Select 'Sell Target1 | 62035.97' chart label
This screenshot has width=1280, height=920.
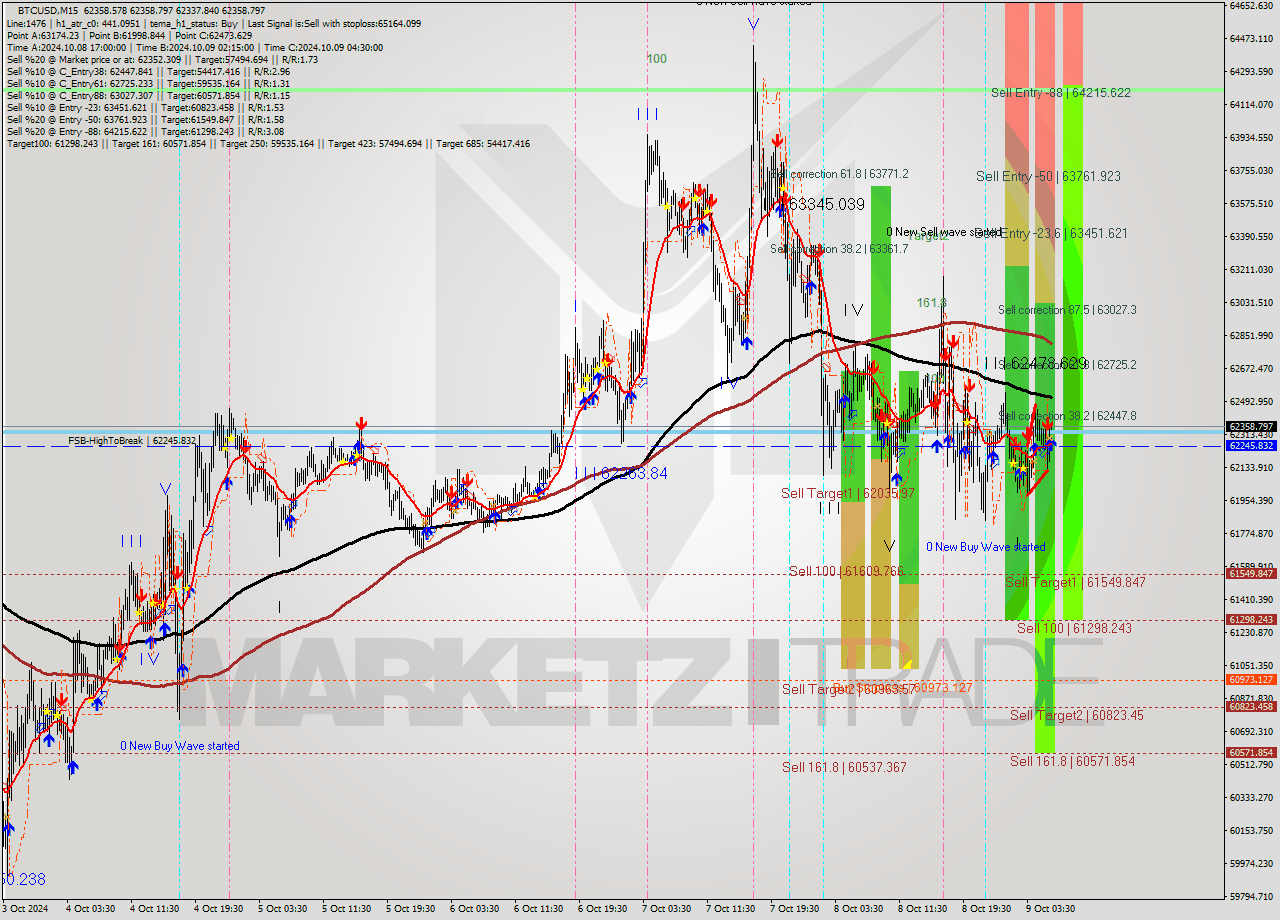848,493
